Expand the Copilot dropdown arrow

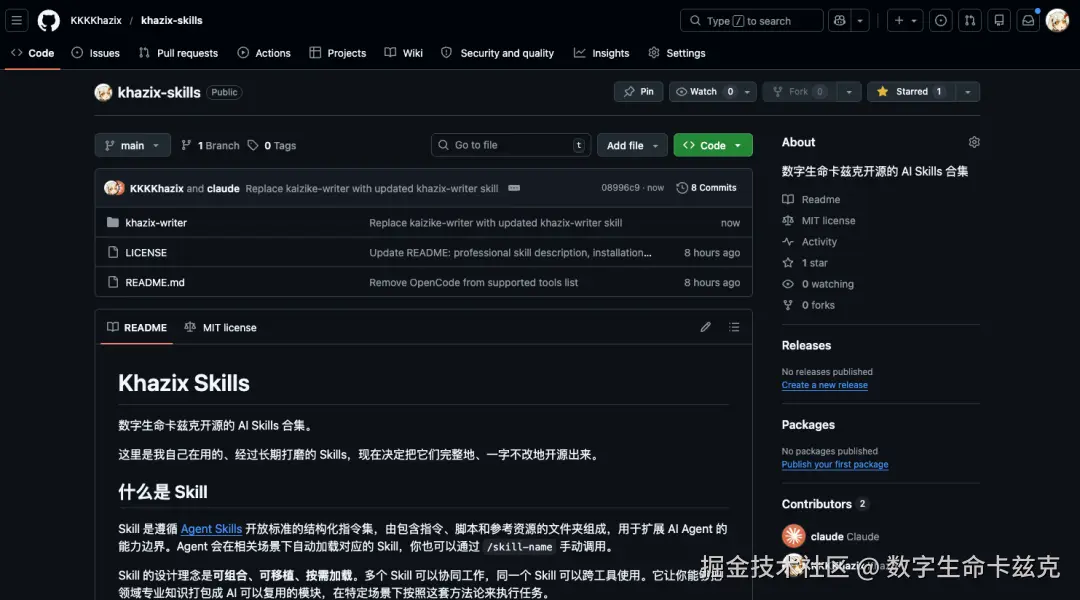(860, 21)
